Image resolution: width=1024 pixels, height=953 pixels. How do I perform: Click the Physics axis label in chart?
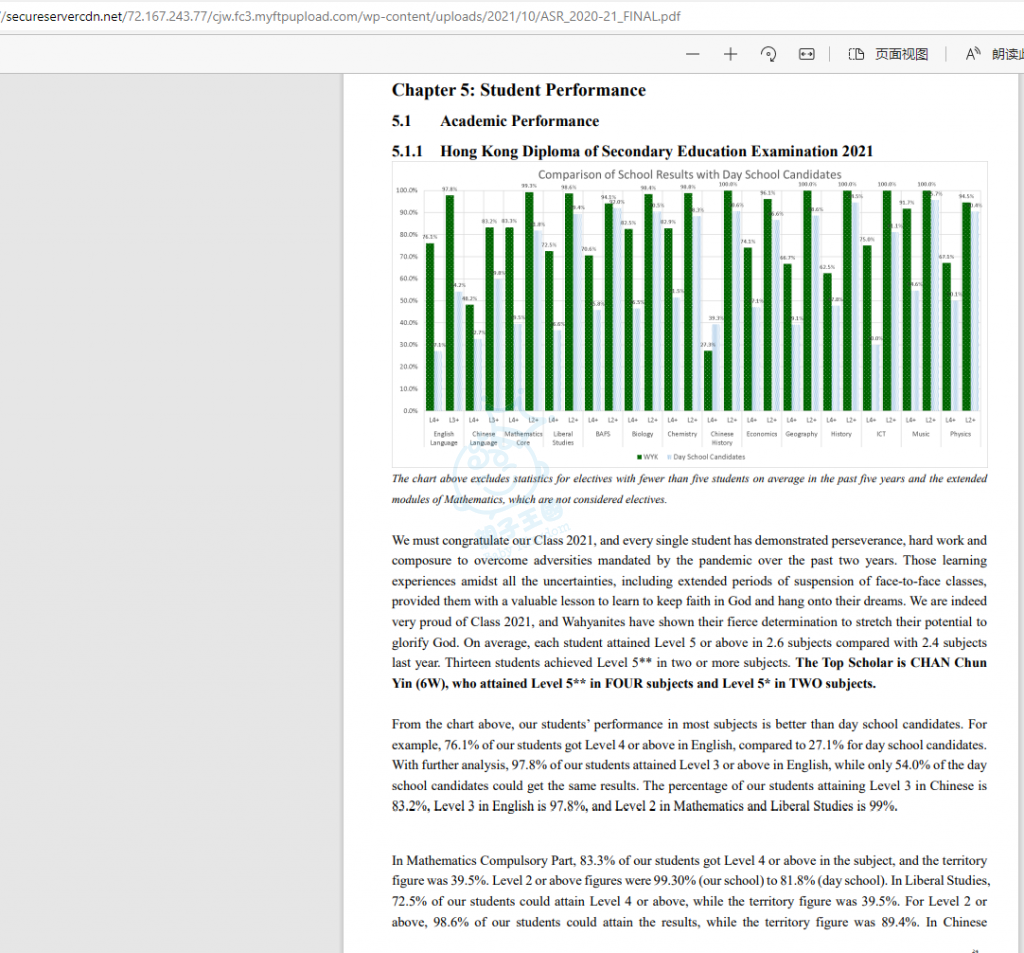(x=960, y=434)
